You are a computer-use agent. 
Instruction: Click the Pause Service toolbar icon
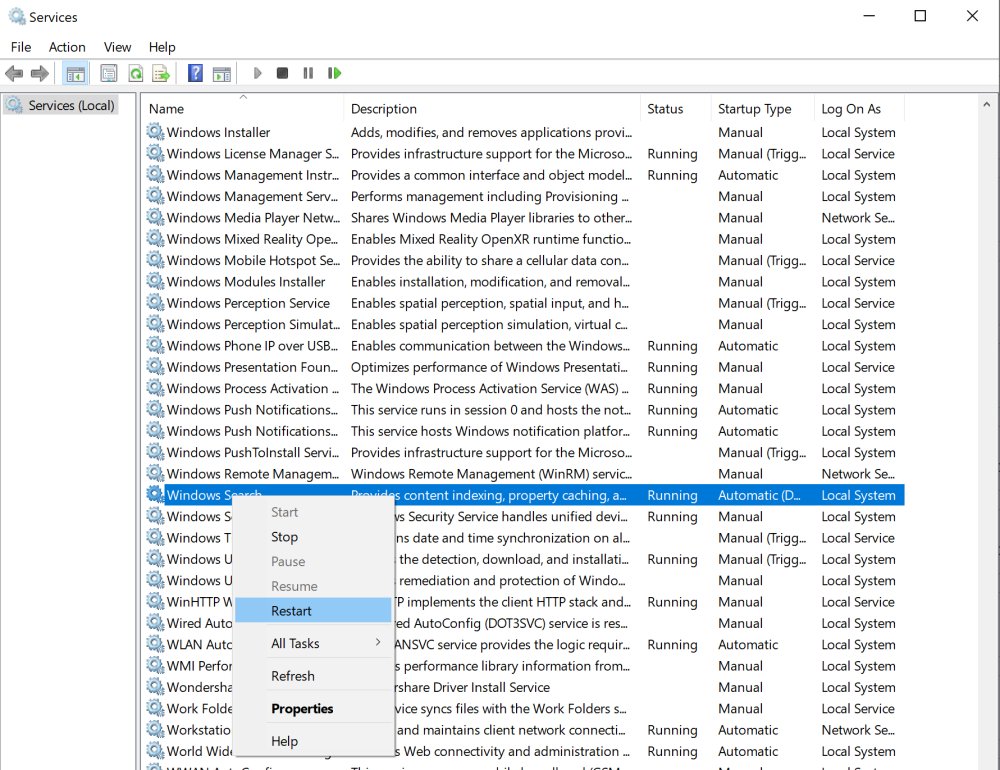[308, 73]
